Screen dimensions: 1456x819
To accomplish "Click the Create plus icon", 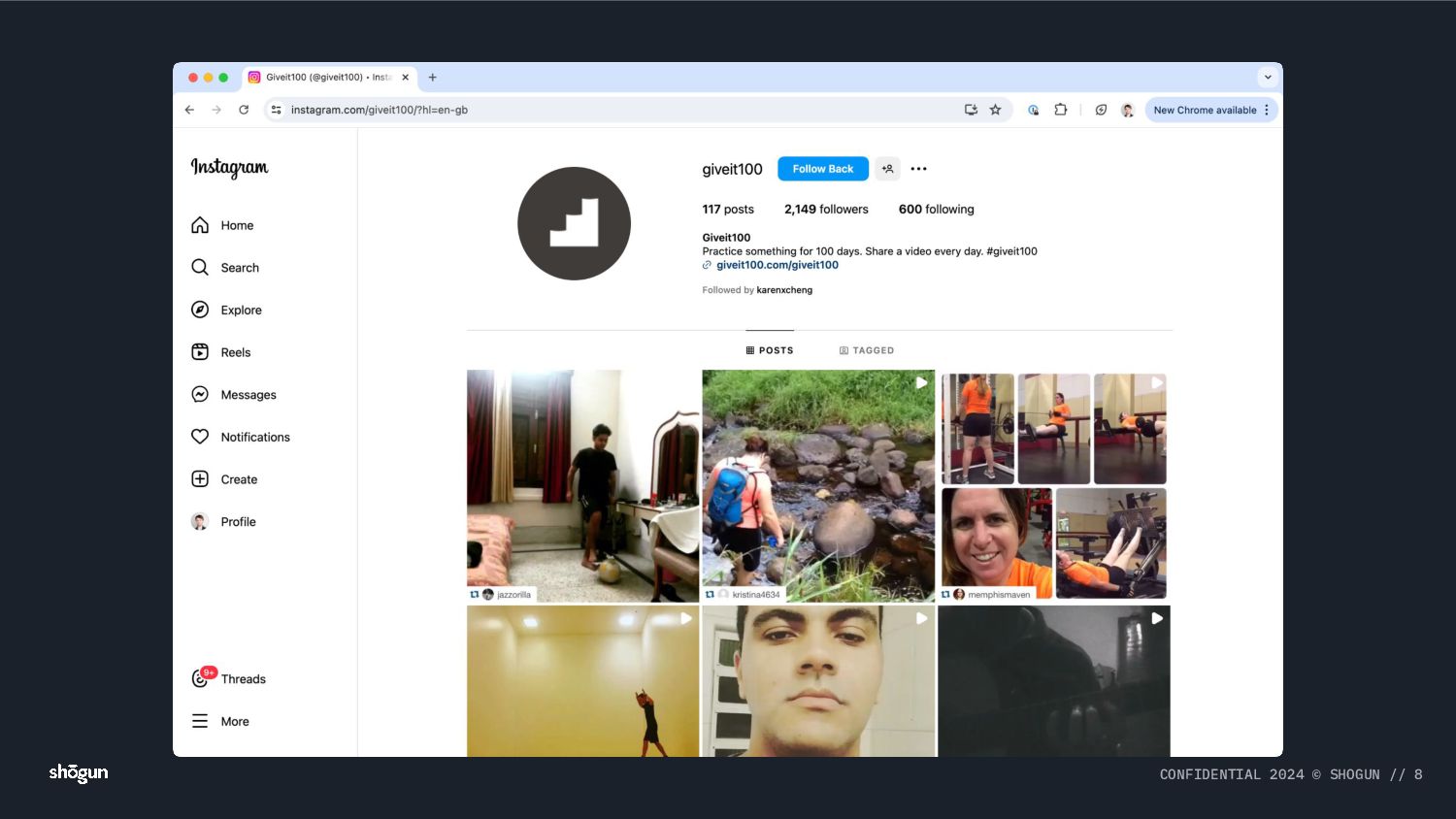I will coord(200,479).
